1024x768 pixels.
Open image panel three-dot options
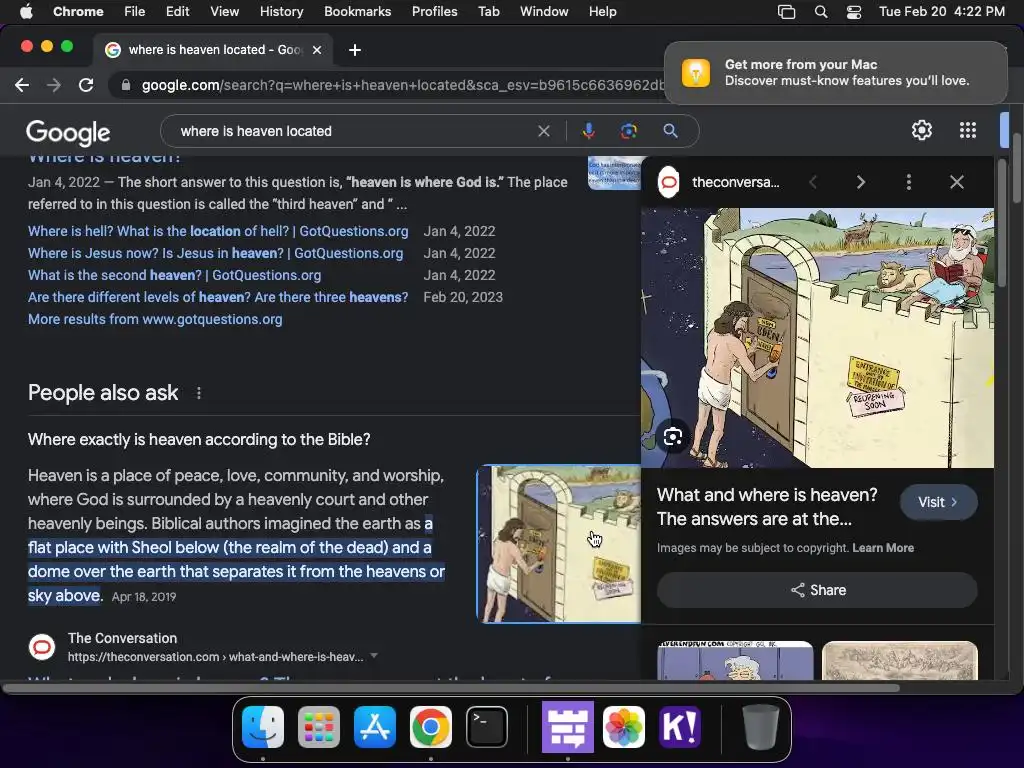pos(908,182)
